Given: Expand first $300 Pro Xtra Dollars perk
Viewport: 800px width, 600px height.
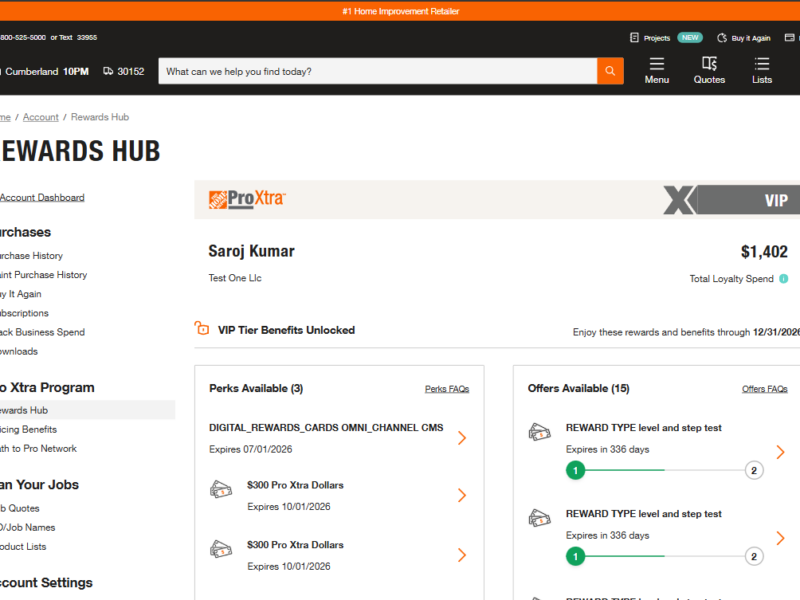Looking at the screenshot, I should 462,495.
